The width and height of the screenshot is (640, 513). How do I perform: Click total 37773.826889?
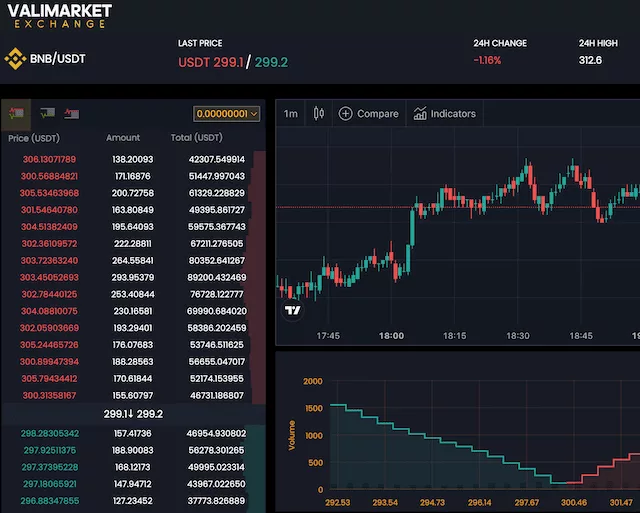[216, 501]
